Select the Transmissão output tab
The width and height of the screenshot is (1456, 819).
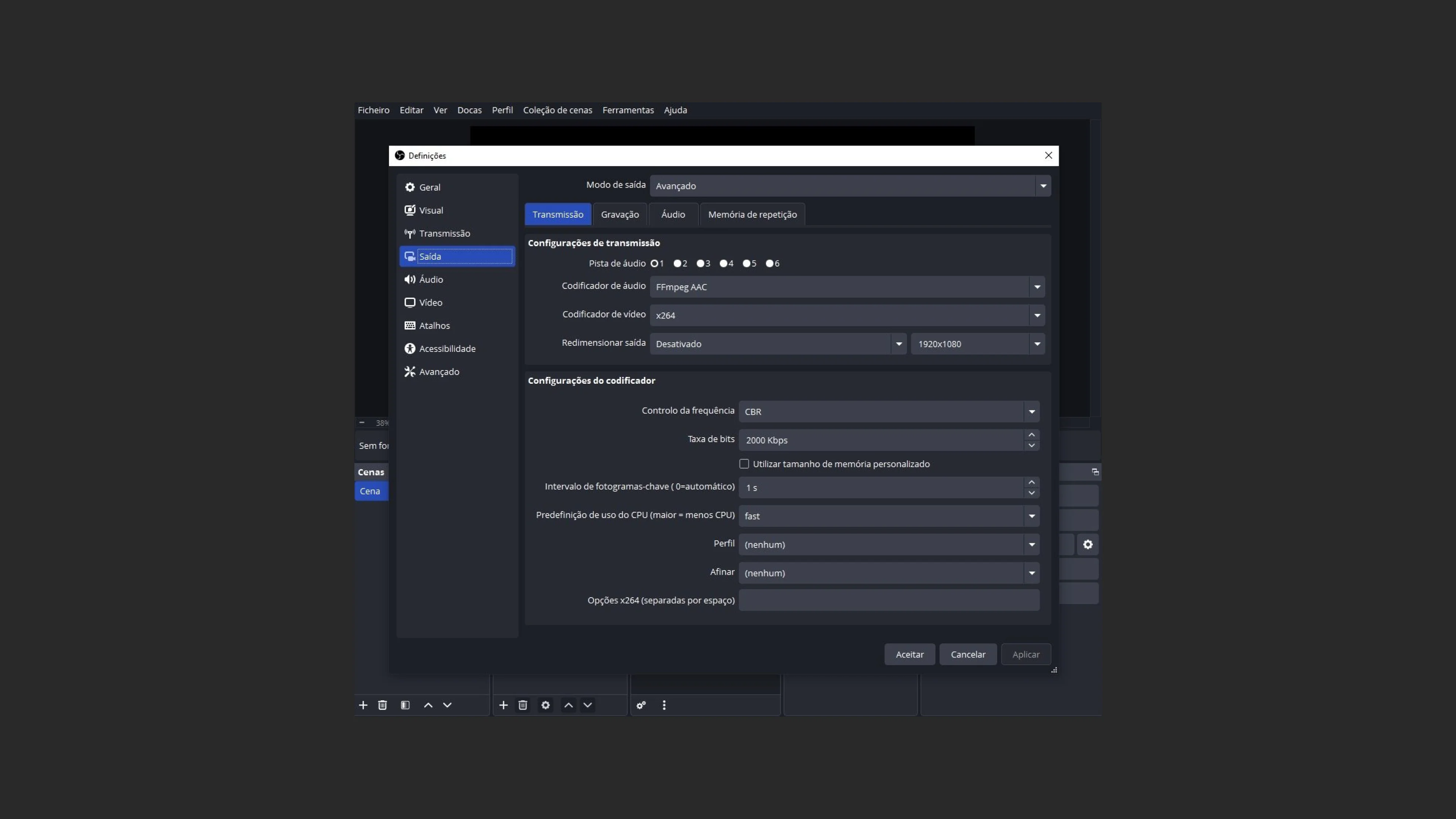click(557, 214)
